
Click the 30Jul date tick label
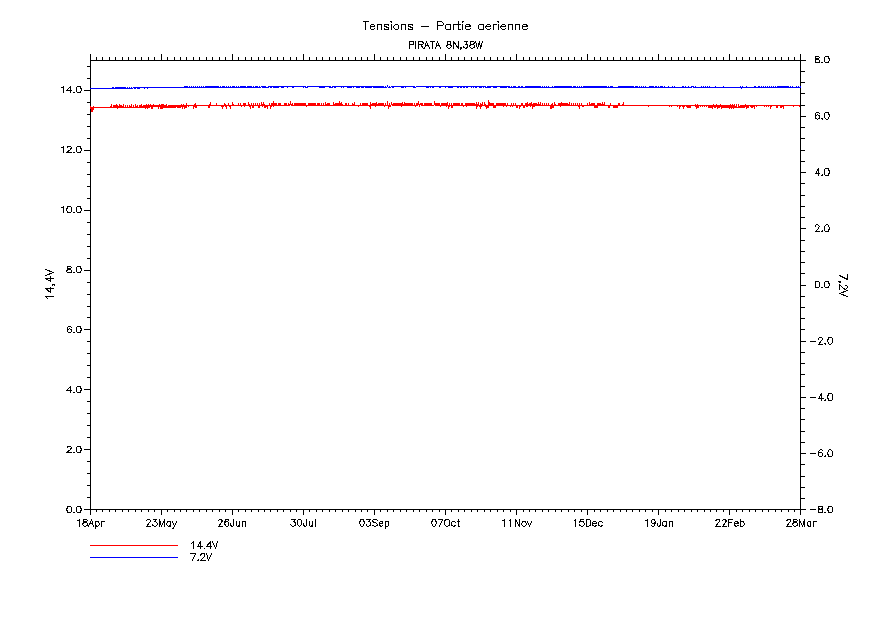pyautogui.click(x=303, y=522)
